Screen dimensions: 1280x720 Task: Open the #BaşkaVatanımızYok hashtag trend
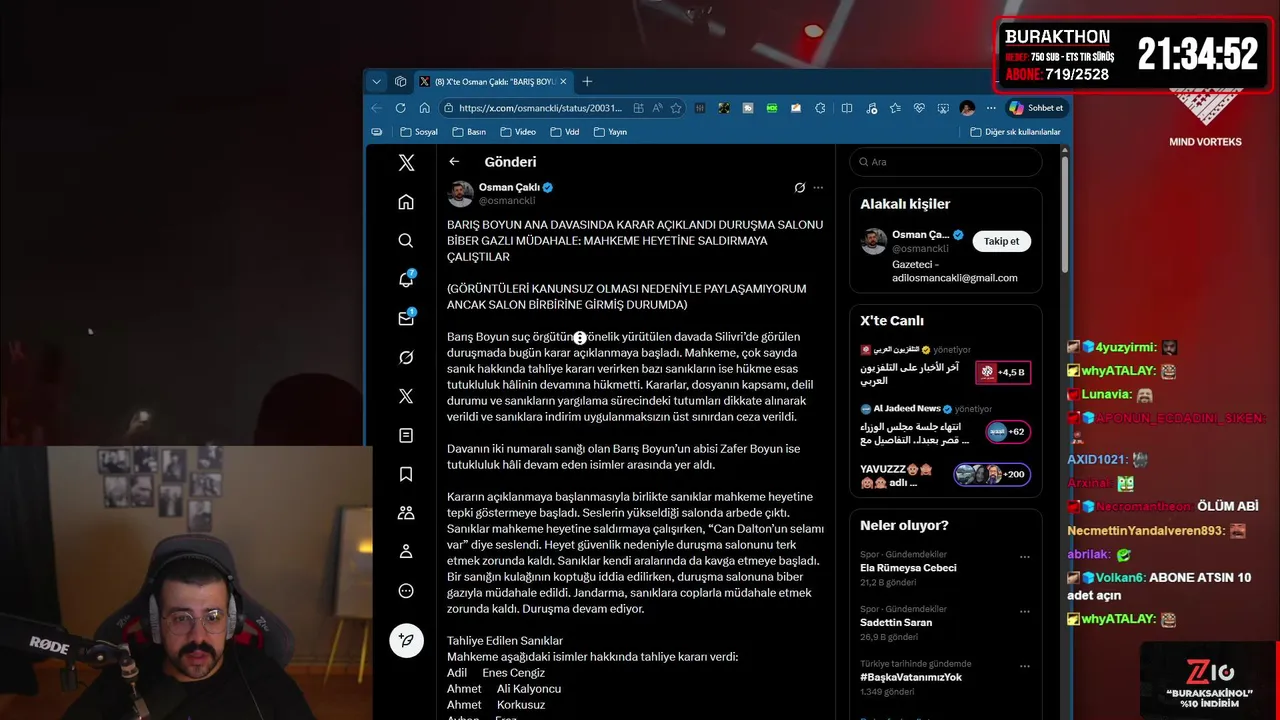[911, 677]
